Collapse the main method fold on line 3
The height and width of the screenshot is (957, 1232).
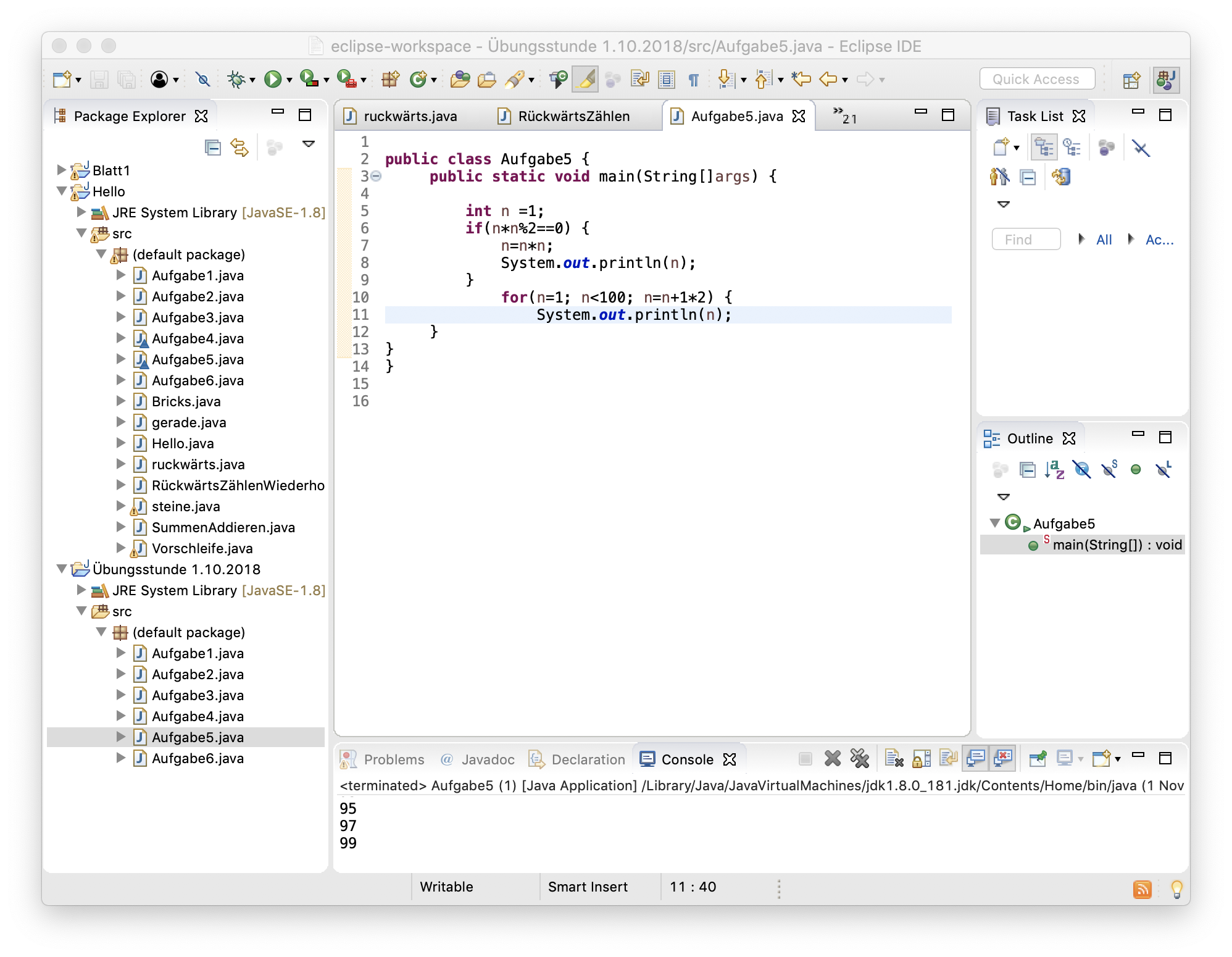377,176
